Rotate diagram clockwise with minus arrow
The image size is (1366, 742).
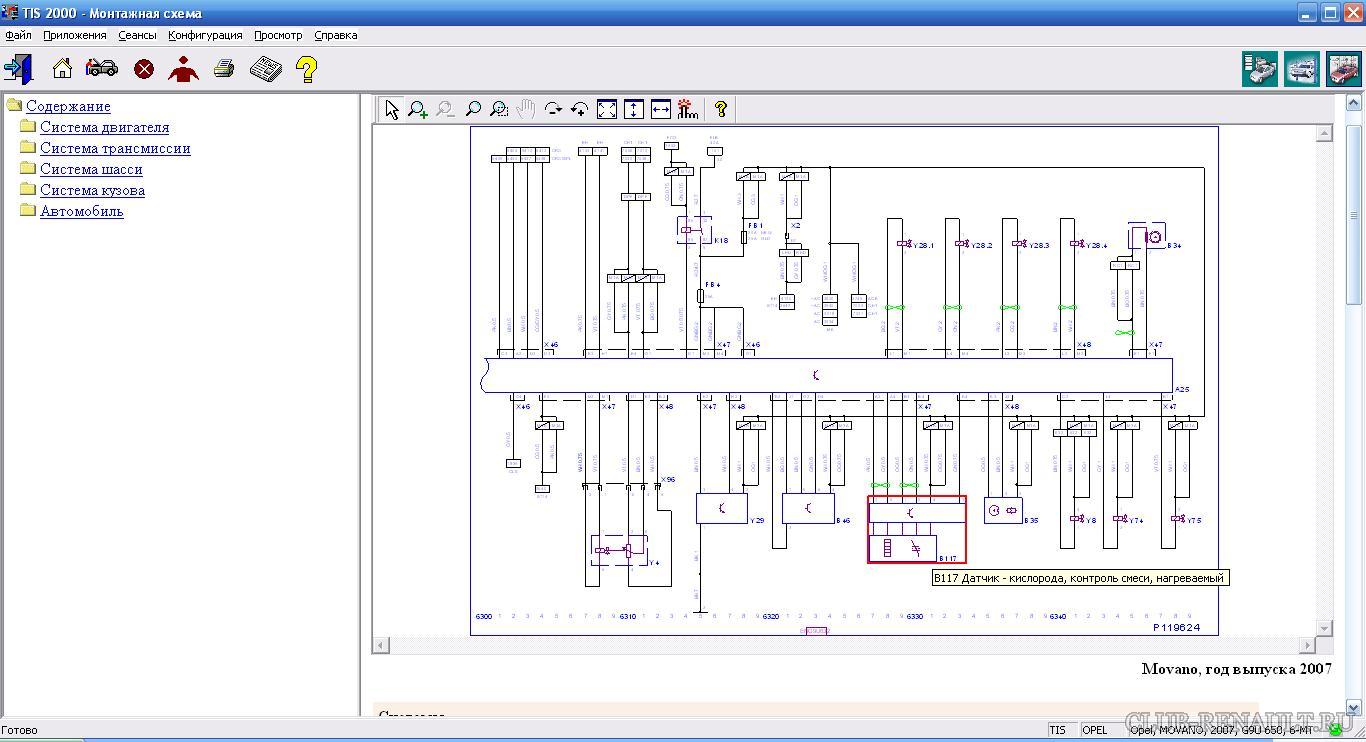point(553,109)
